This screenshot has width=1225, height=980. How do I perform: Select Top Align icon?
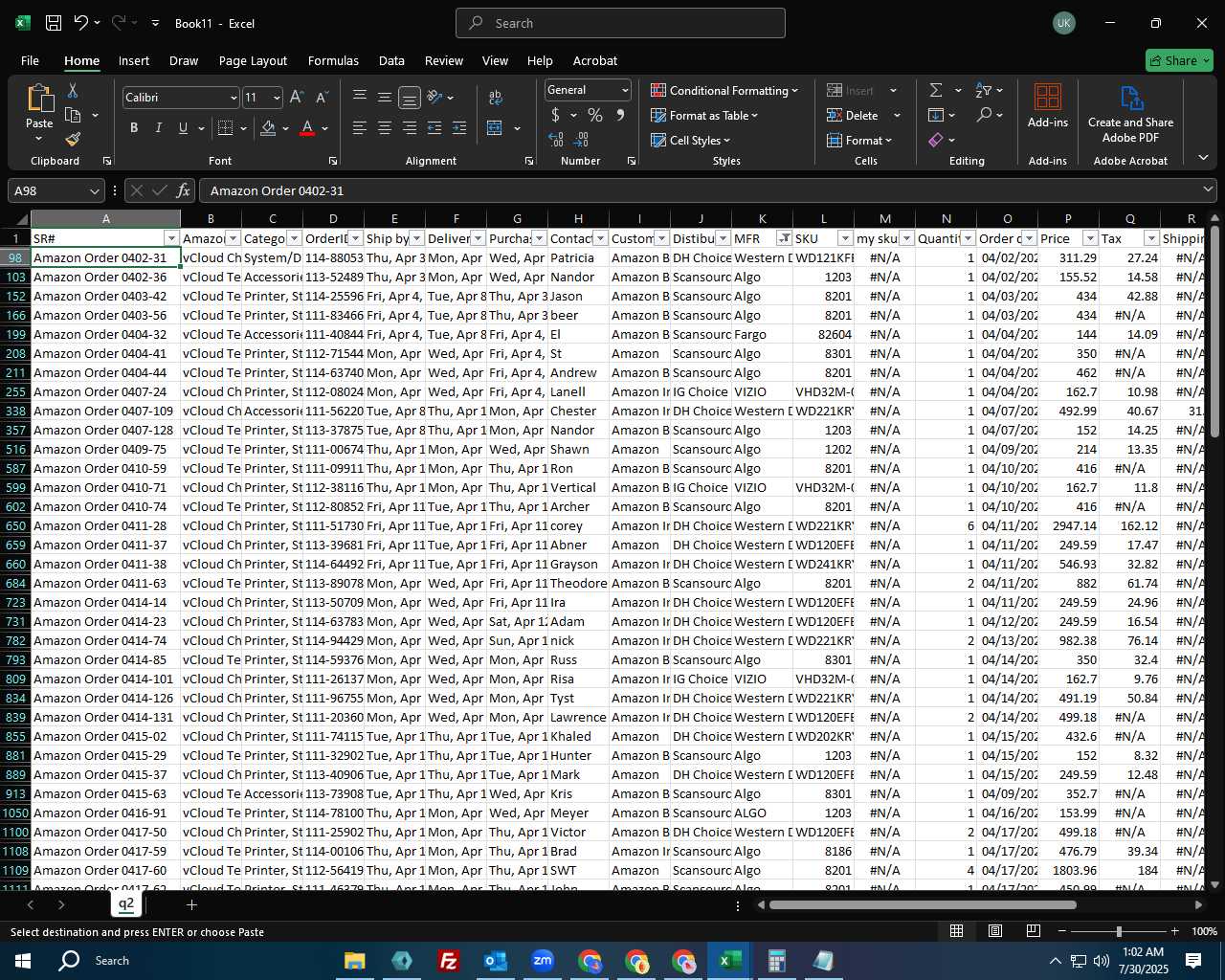[360, 97]
